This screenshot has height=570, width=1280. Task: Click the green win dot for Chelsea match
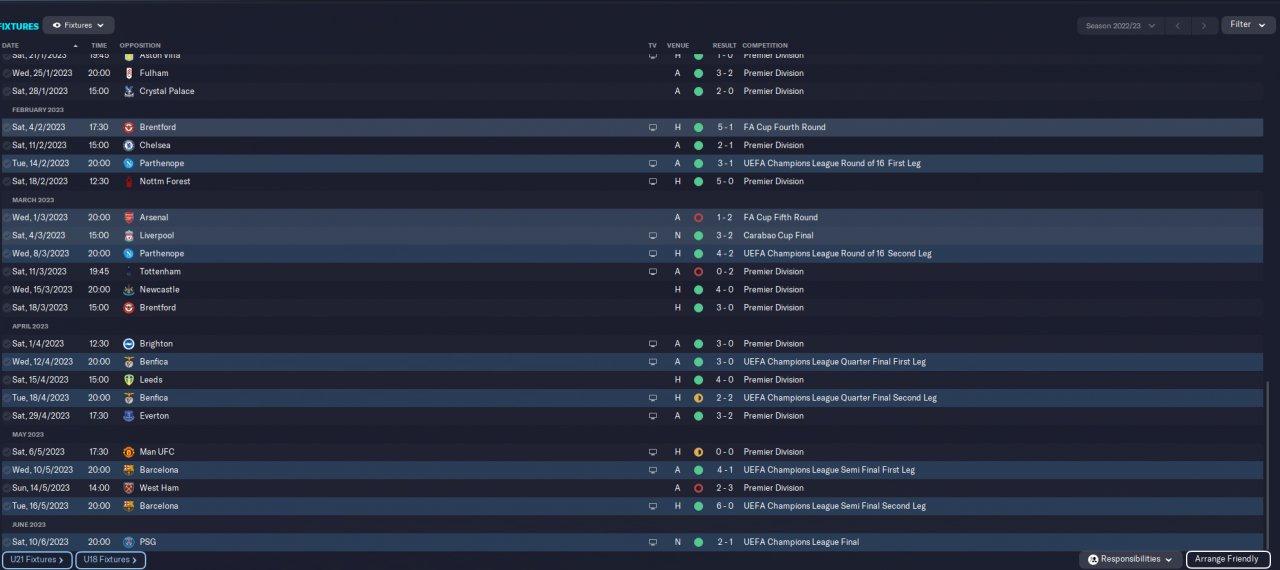tap(698, 145)
